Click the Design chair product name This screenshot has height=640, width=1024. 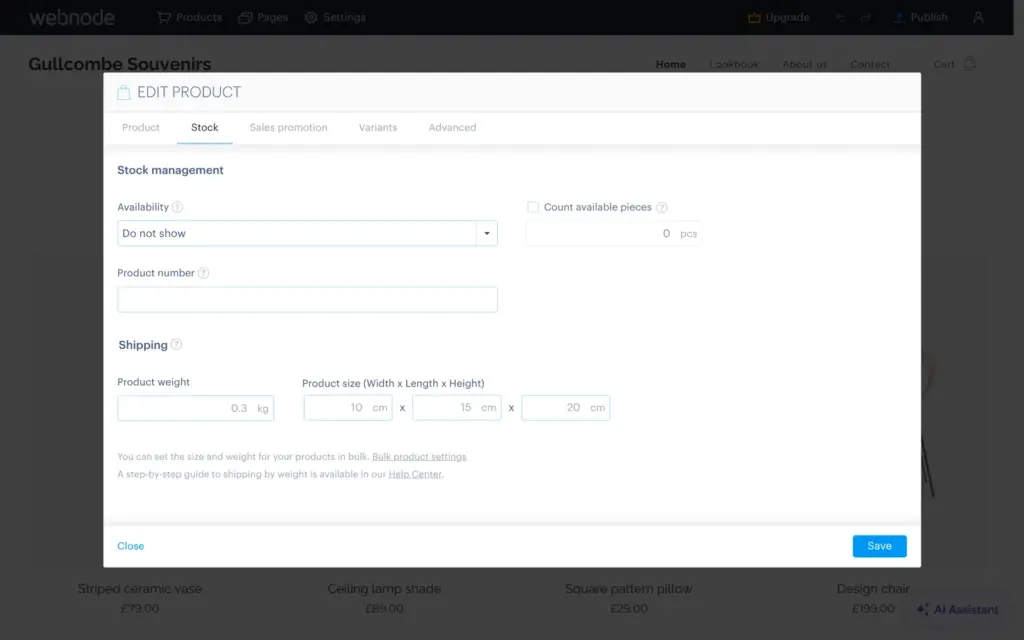(873, 588)
